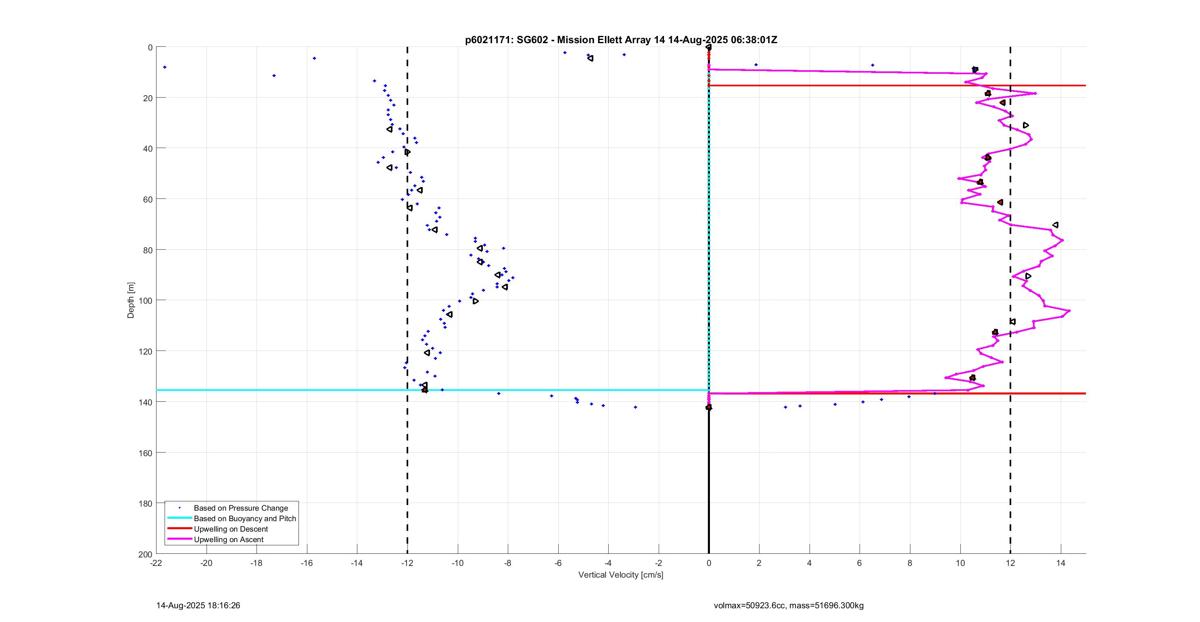Viewport: 1200px width, 622px height.
Task: Click x-axis tick label '0' at the bottom
Action: [x=709, y=563]
